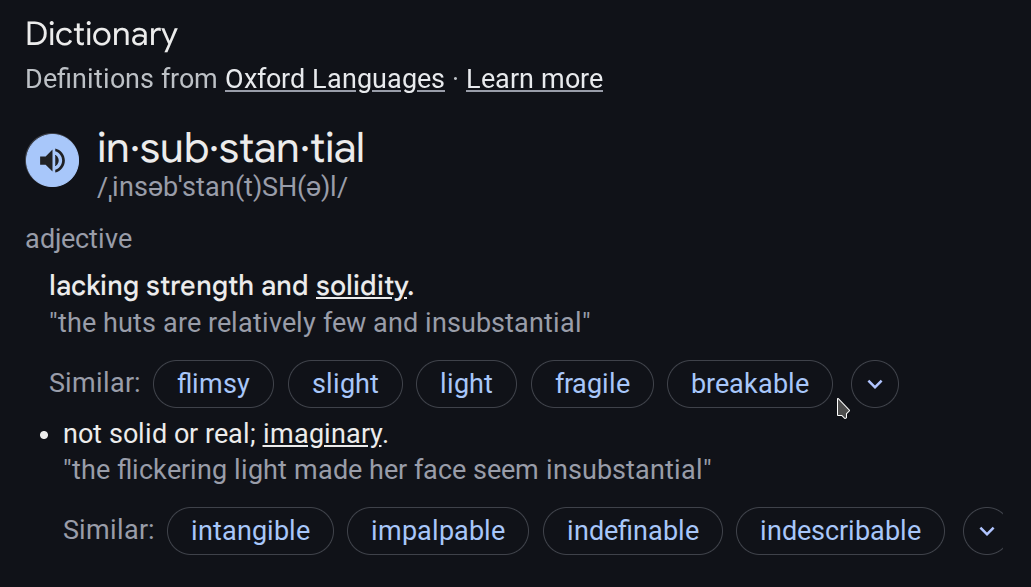Click the breakable synonym chip
Image resolution: width=1031 pixels, height=587 pixels.
(x=749, y=384)
